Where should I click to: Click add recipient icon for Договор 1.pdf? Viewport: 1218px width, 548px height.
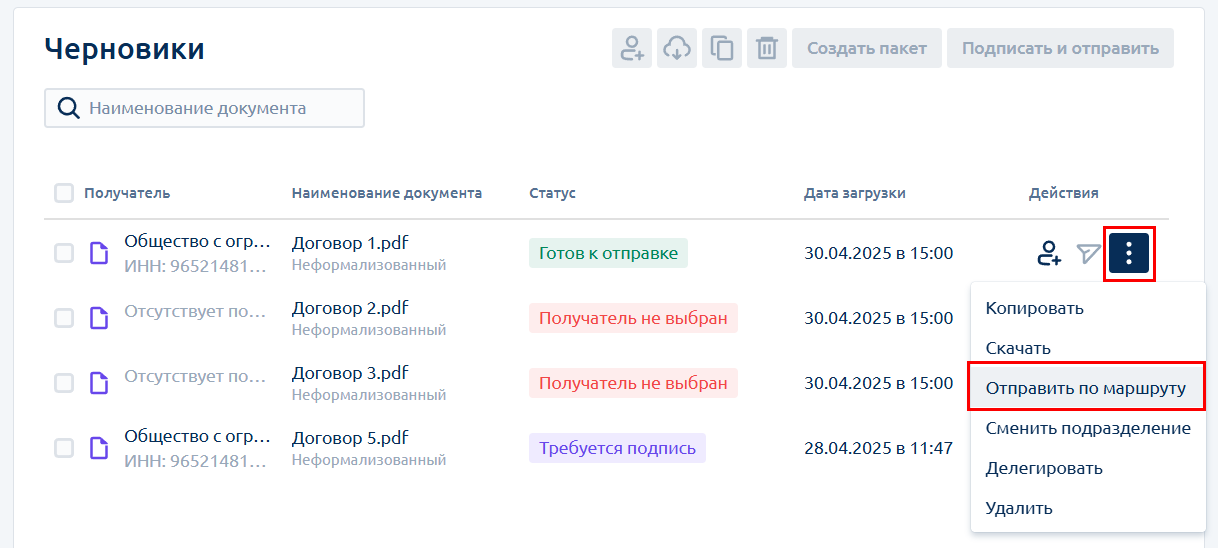click(x=1048, y=254)
